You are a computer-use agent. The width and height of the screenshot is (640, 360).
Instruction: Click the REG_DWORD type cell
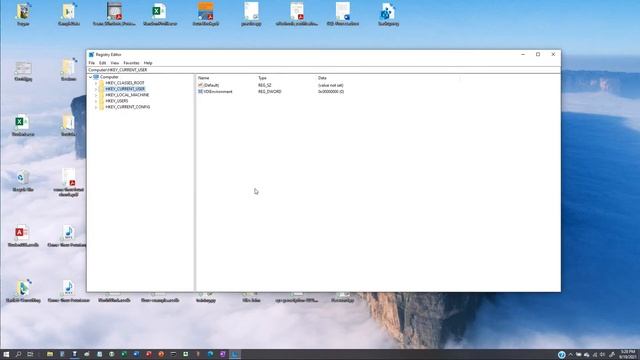tap(269, 92)
